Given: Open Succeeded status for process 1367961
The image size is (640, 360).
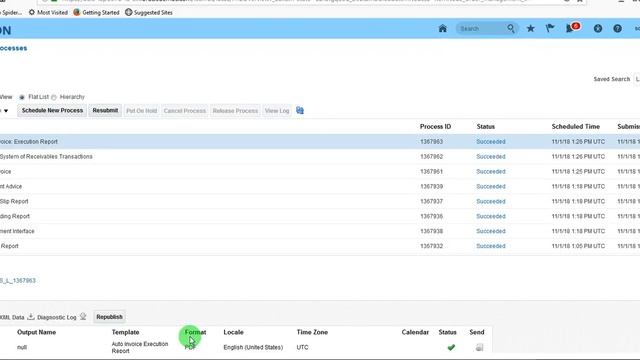Looking at the screenshot, I should tap(491, 171).
